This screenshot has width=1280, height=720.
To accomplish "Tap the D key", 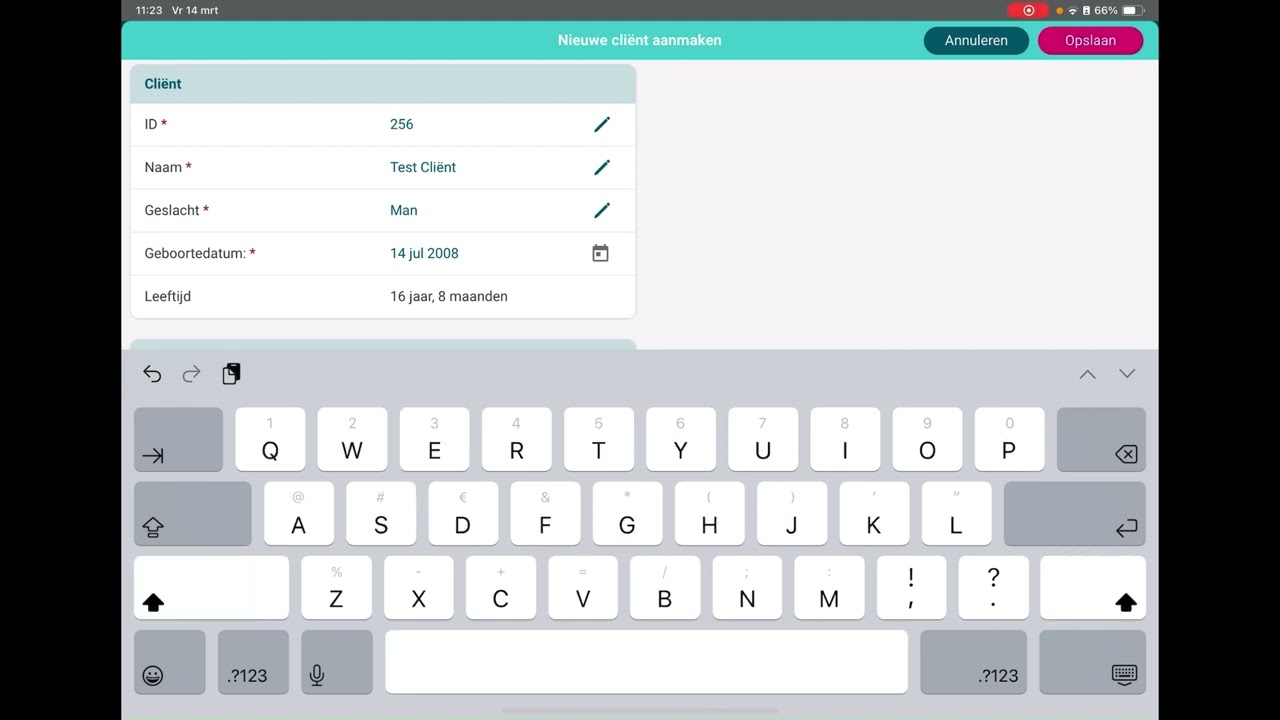I will [463, 514].
